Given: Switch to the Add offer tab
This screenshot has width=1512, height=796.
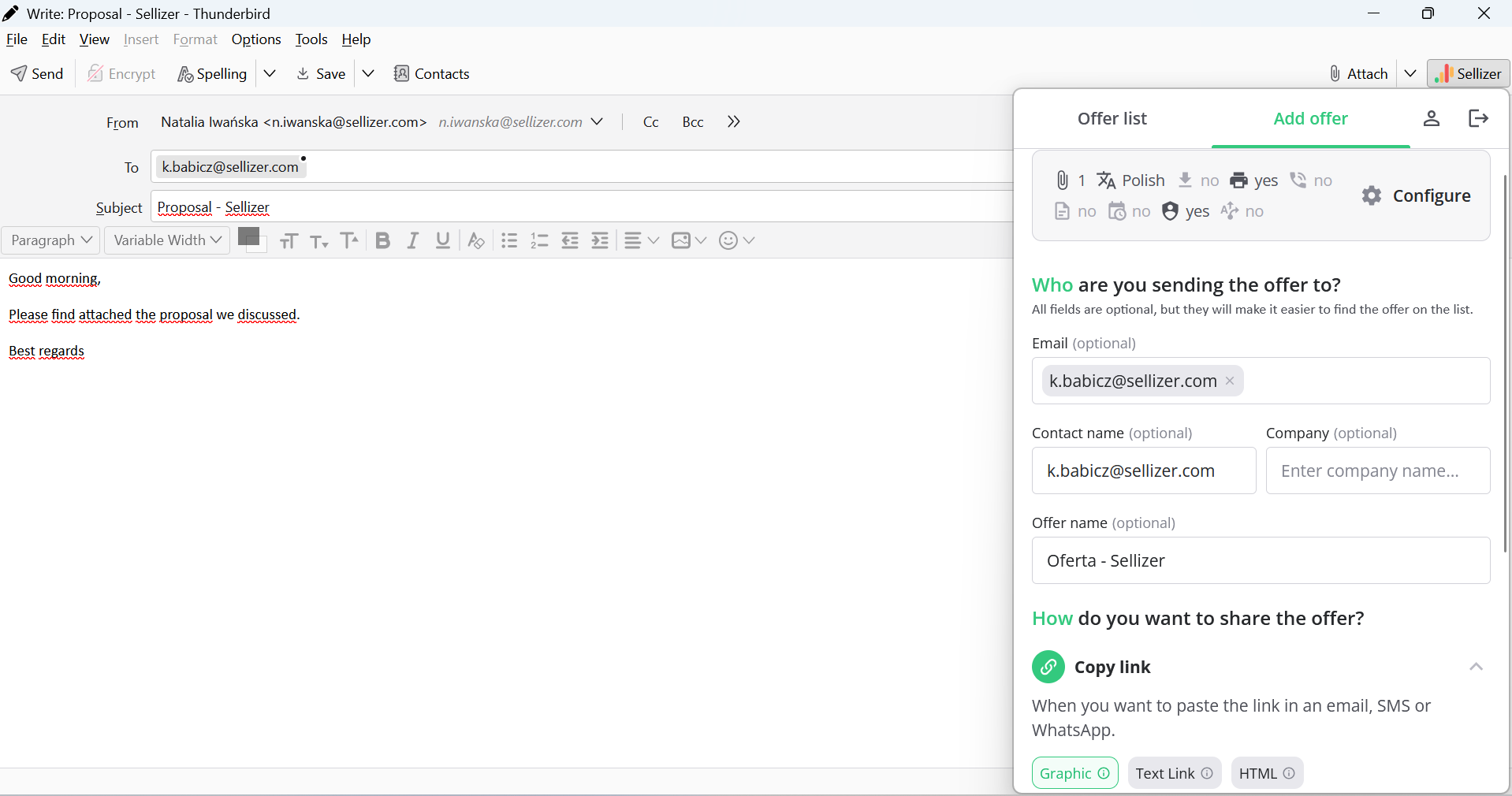Looking at the screenshot, I should (1310, 118).
